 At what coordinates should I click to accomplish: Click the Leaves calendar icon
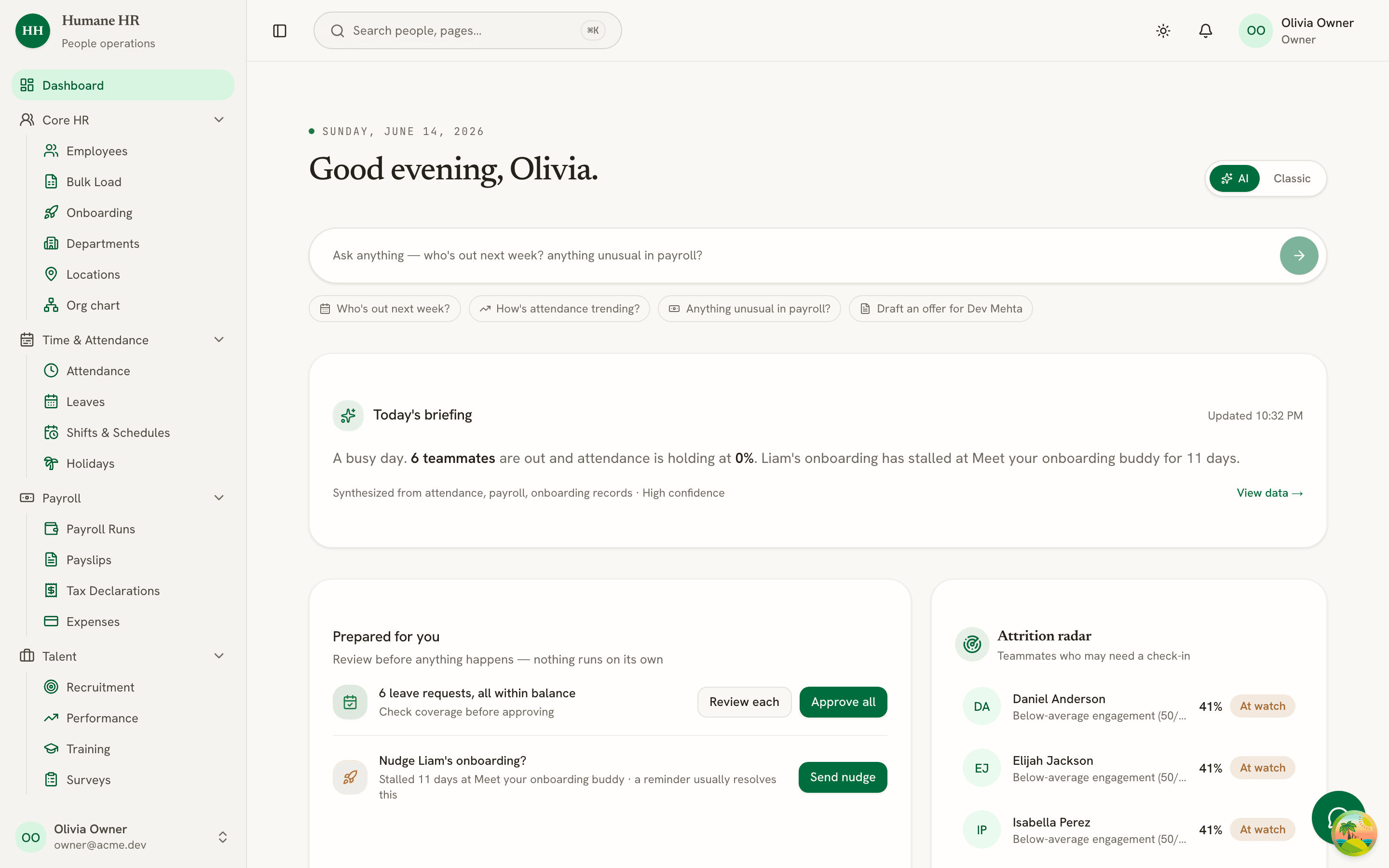point(51,401)
